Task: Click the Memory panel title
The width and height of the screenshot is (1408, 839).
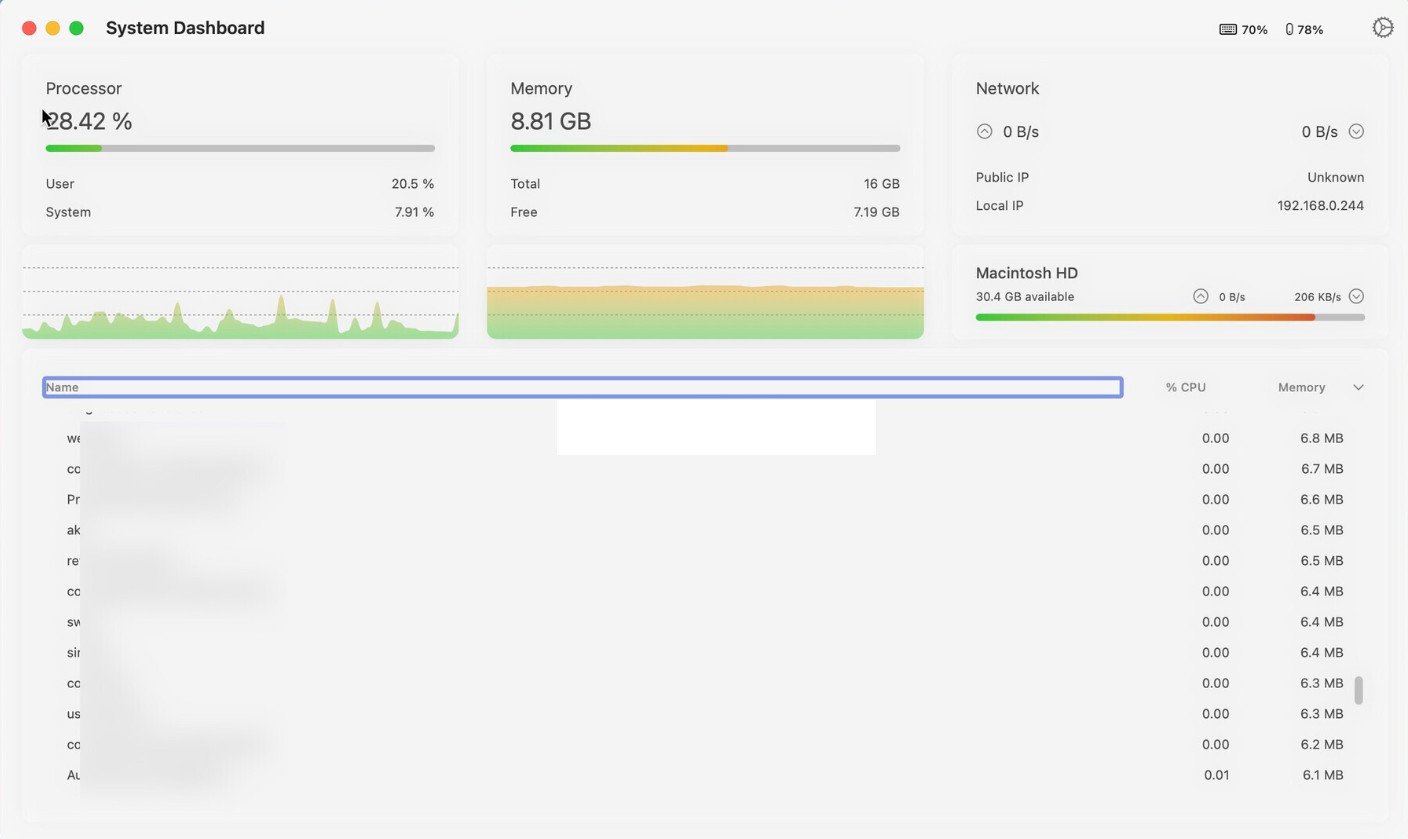Action: [x=541, y=88]
